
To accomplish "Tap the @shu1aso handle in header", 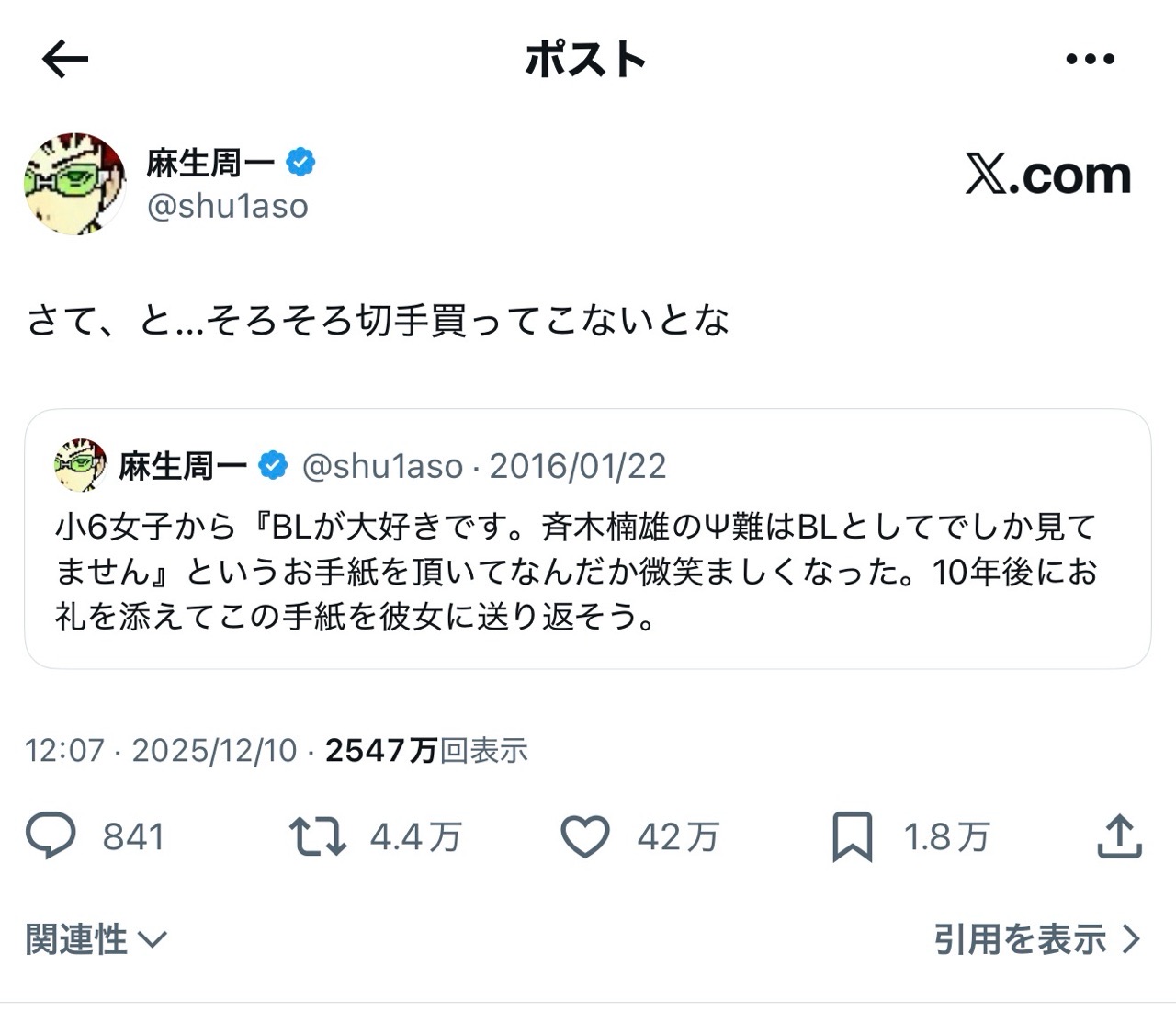I will 228,206.
